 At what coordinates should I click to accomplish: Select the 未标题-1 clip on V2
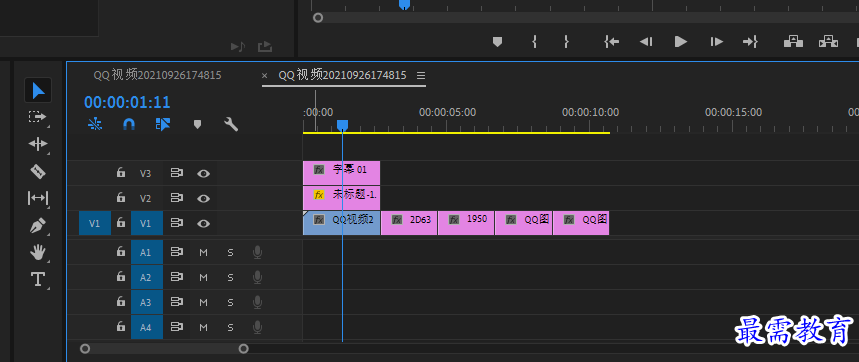[341, 198]
